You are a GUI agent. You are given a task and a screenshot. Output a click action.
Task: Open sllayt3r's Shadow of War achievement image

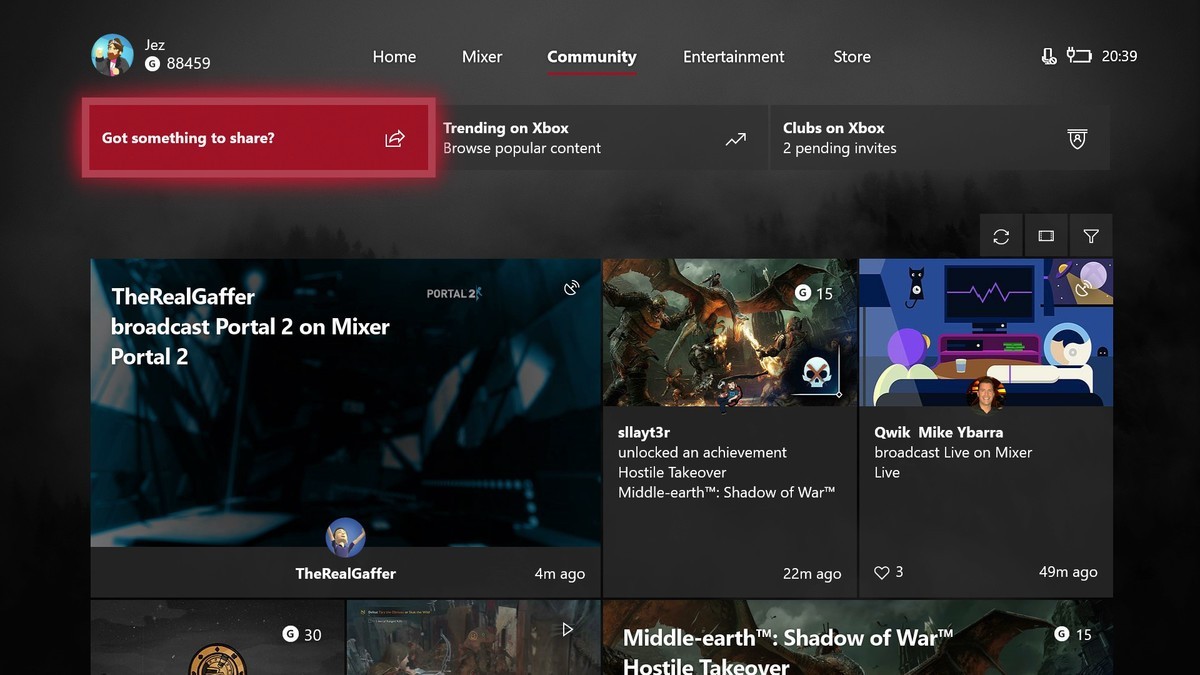pos(729,332)
